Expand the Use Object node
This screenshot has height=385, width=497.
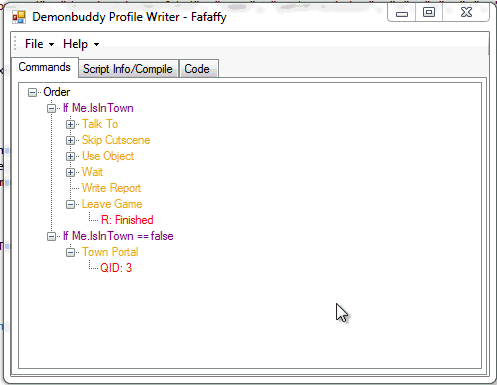pyautogui.click(x=70, y=156)
